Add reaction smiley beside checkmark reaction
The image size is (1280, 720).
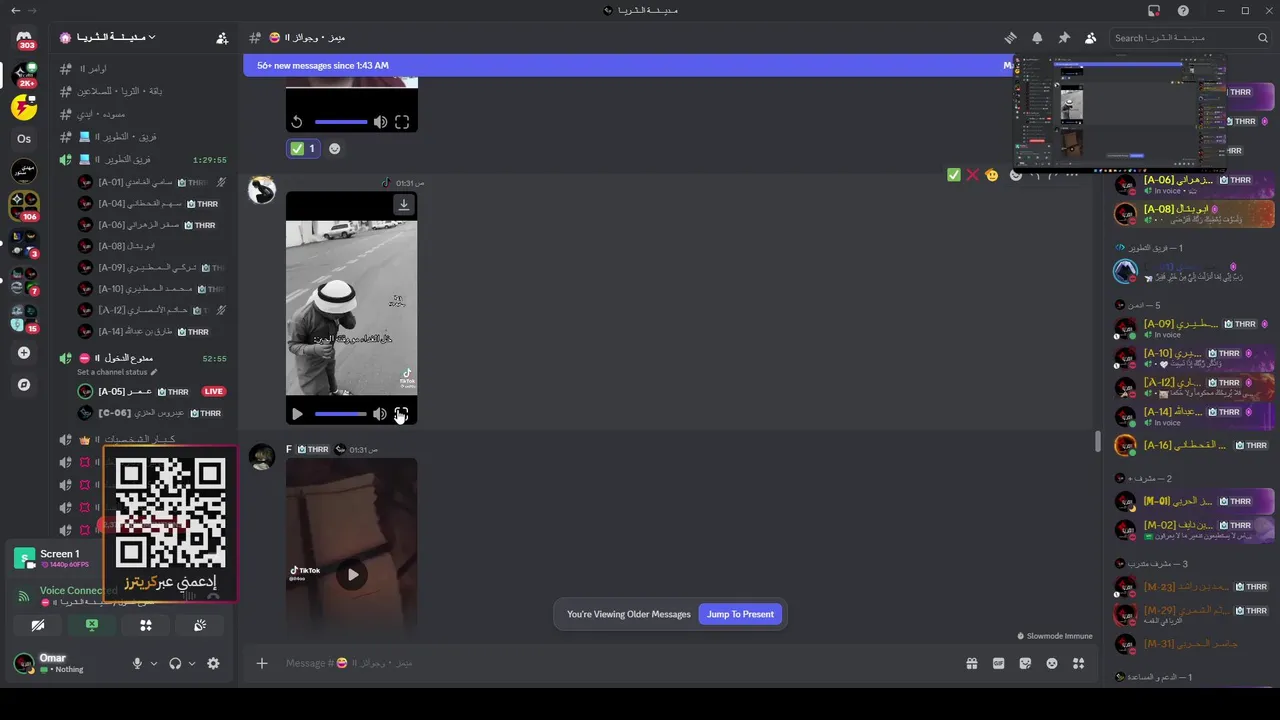point(334,149)
